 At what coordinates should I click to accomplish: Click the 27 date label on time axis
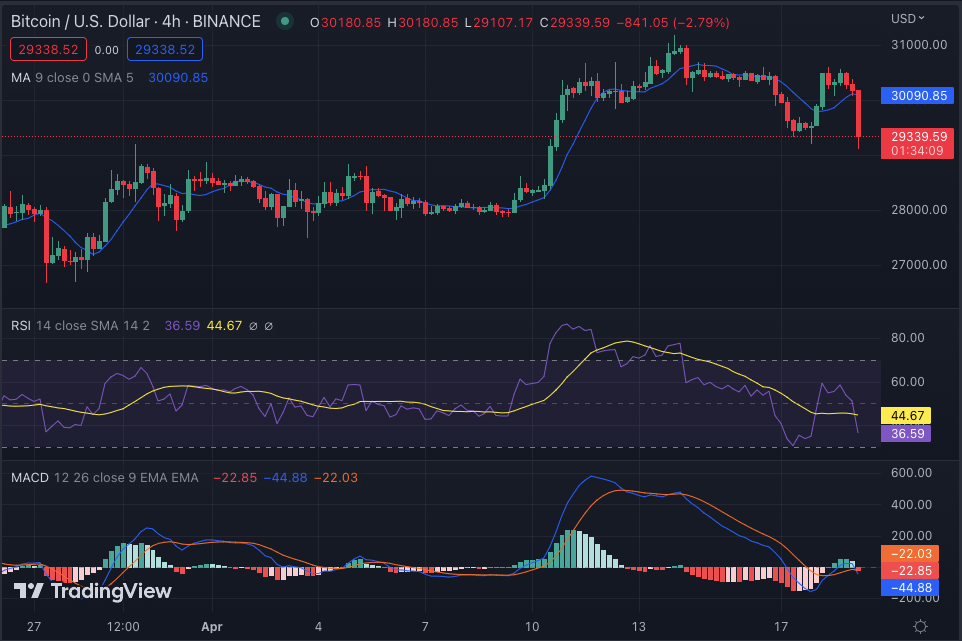pos(34,627)
